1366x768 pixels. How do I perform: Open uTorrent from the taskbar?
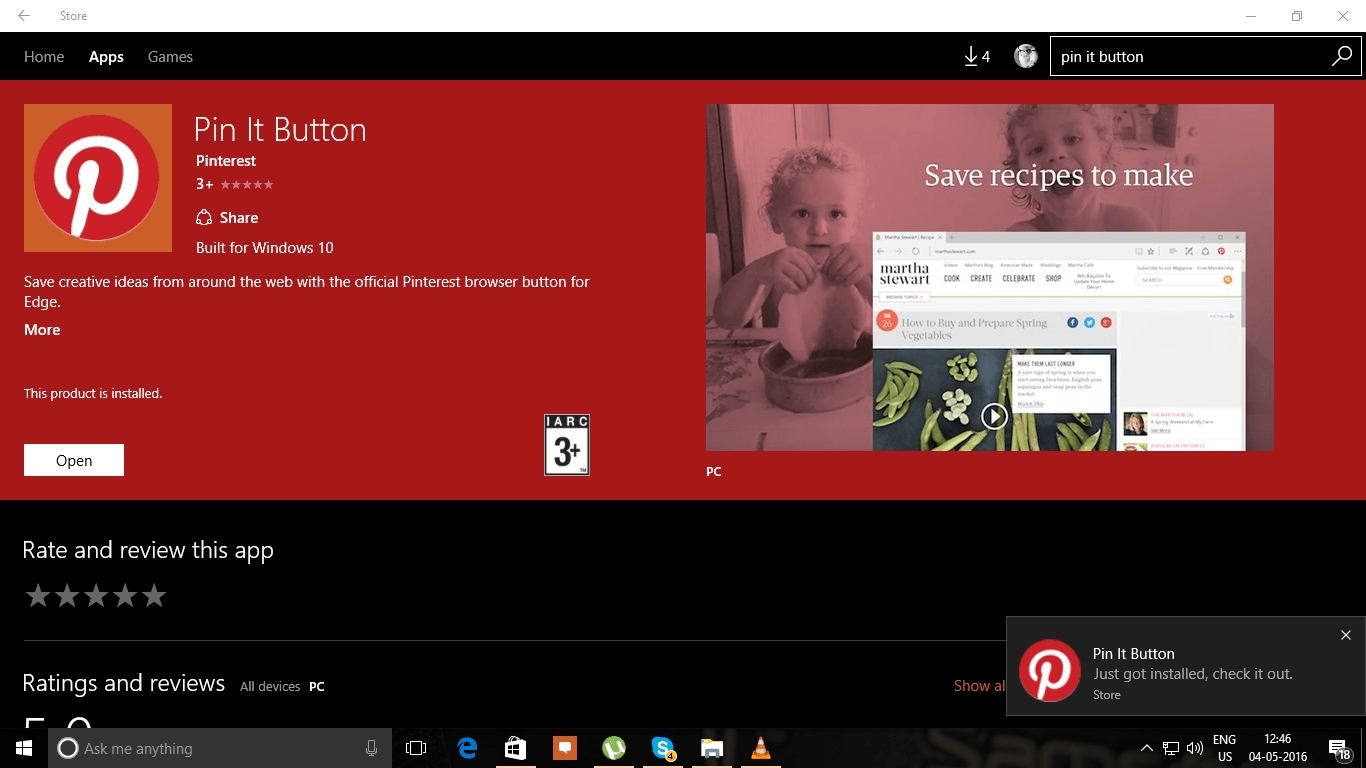pos(613,748)
